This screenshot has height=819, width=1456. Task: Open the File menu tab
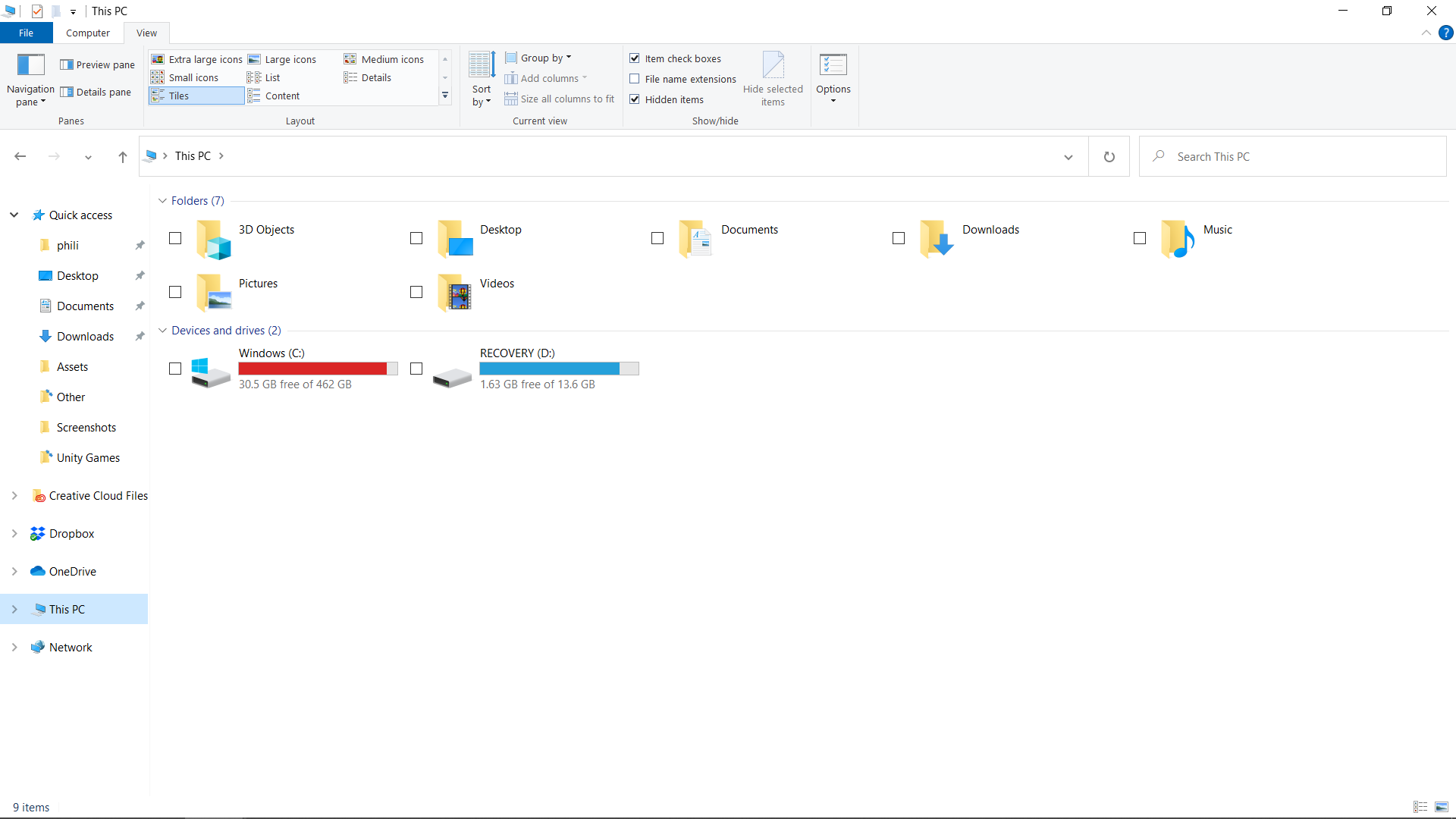click(x=26, y=33)
